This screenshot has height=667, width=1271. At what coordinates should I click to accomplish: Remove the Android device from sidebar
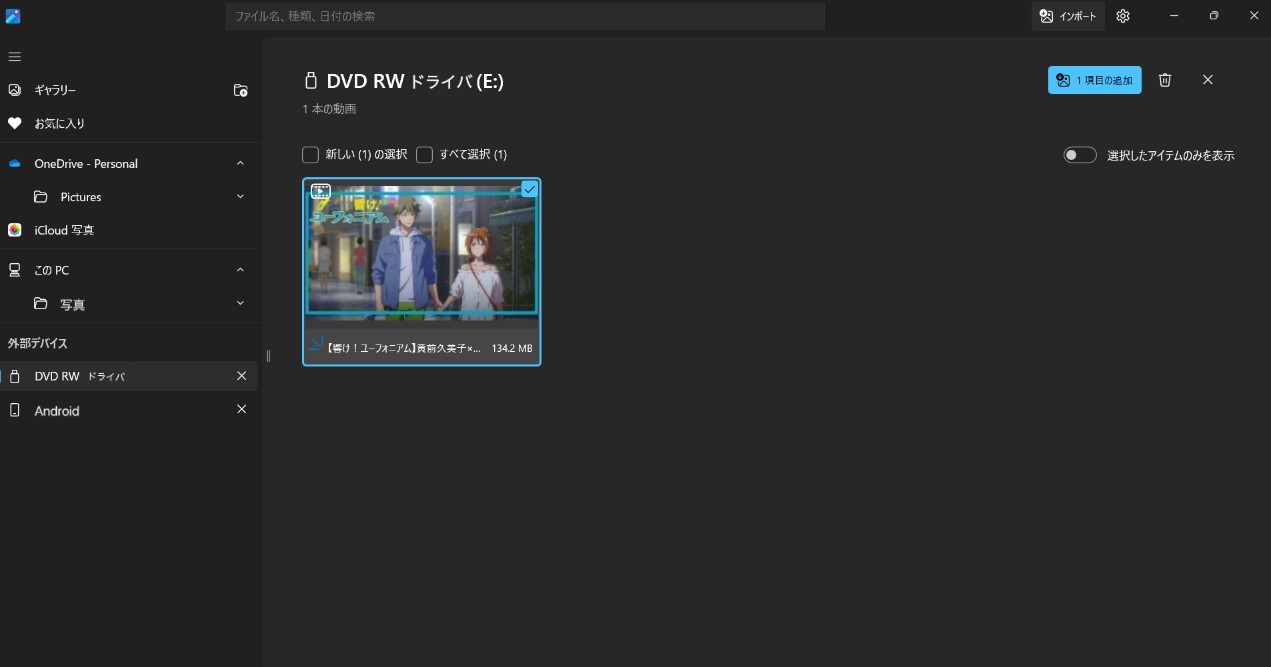pyautogui.click(x=241, y=410)
